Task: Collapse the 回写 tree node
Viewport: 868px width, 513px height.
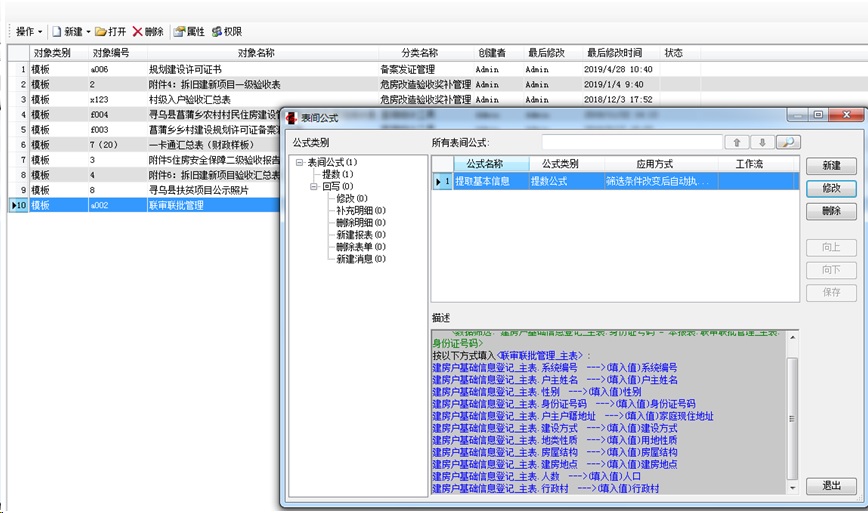Action: tap(313, 186)
